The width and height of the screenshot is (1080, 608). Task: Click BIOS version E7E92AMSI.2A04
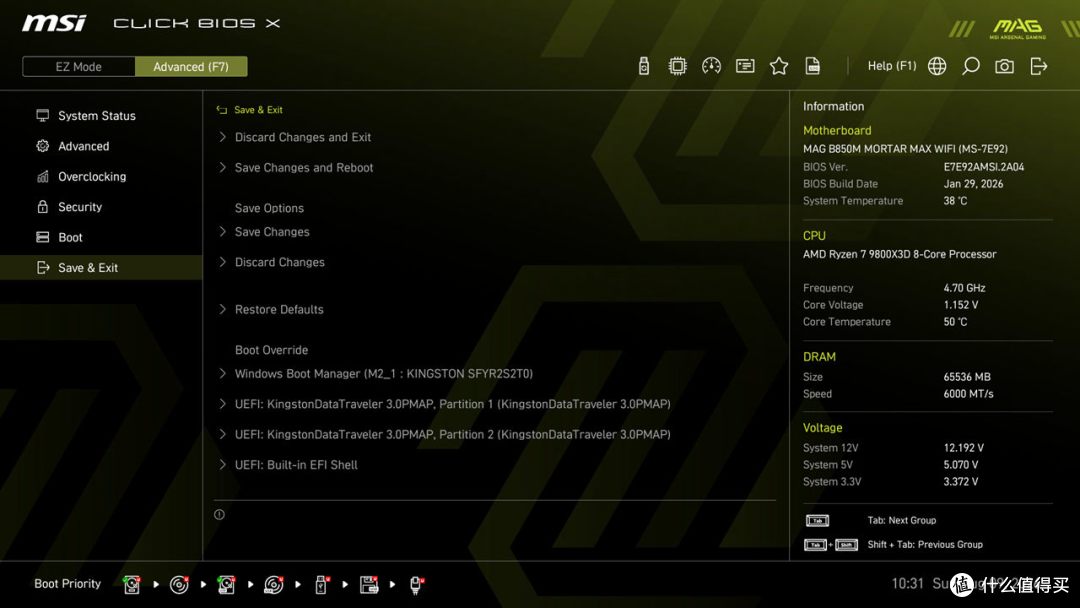[984, 167]
